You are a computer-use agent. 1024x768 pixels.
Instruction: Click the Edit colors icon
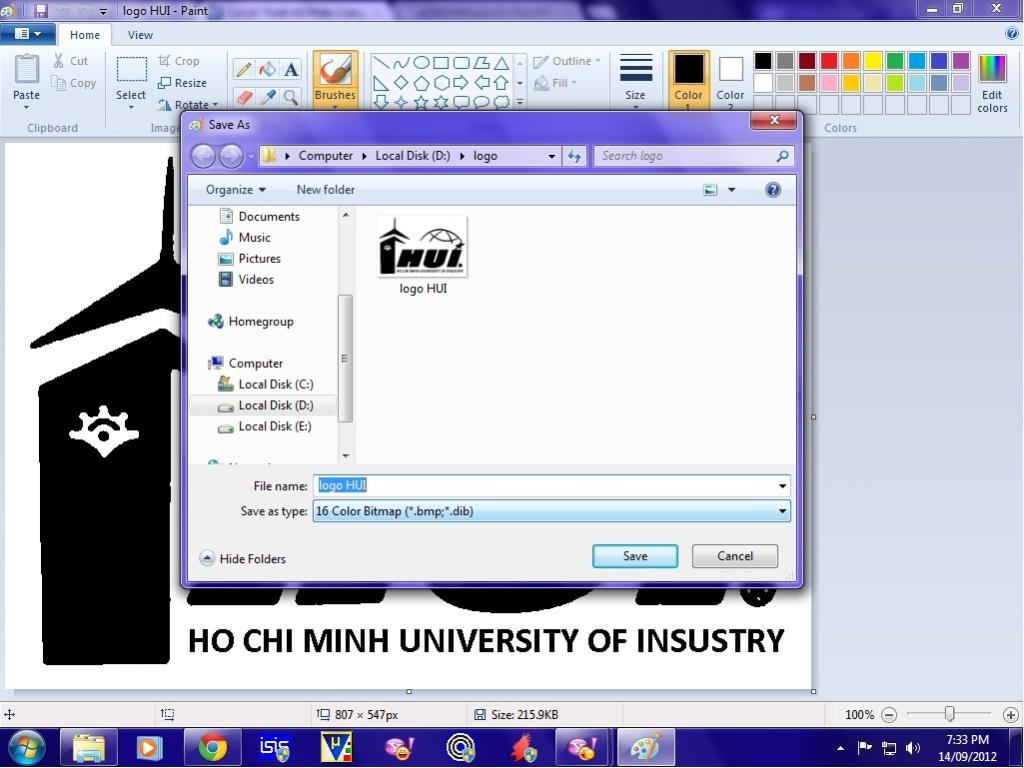992,69
